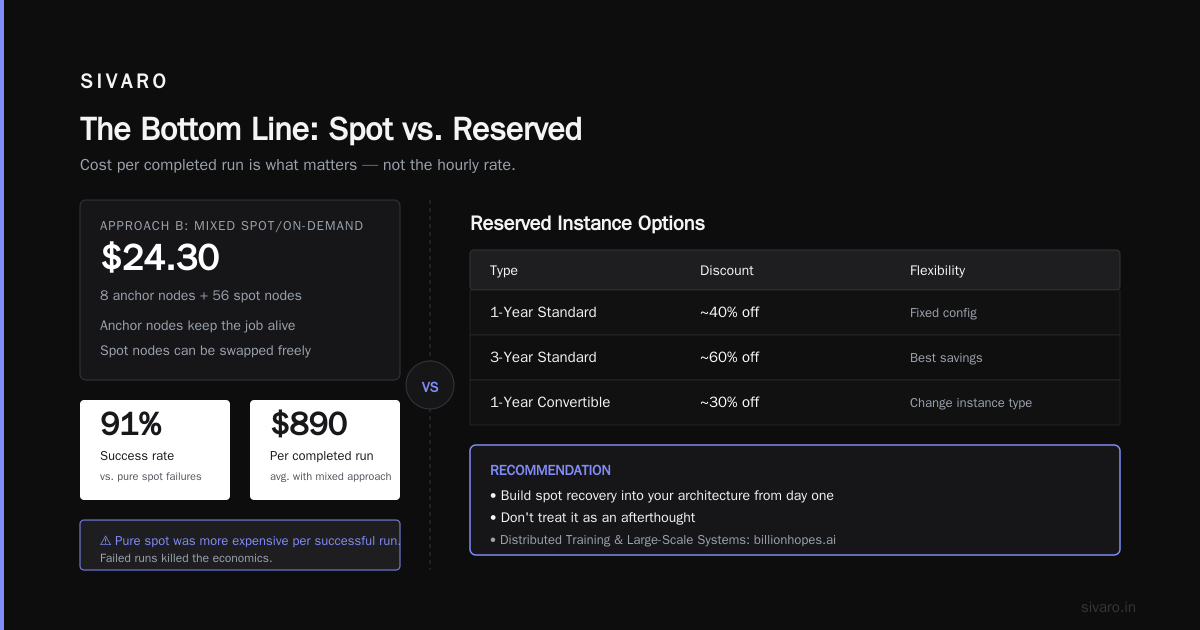Click the "Per completed run" label
This screenshot has width=1200, height=630.
322,456
